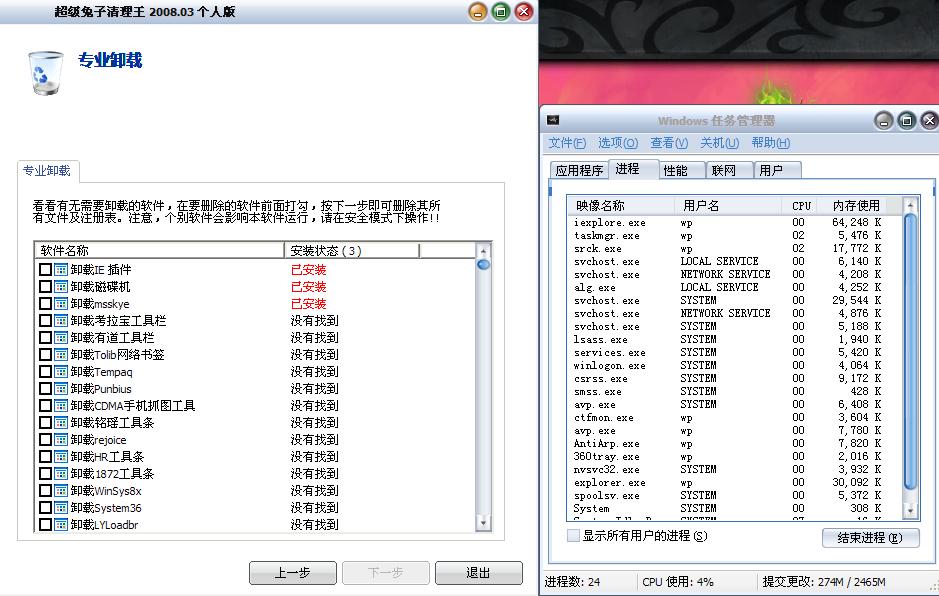939x596 pixels.
Task: Open the 选项(O) menu in Task Manager
Action: tap(618, 143)
